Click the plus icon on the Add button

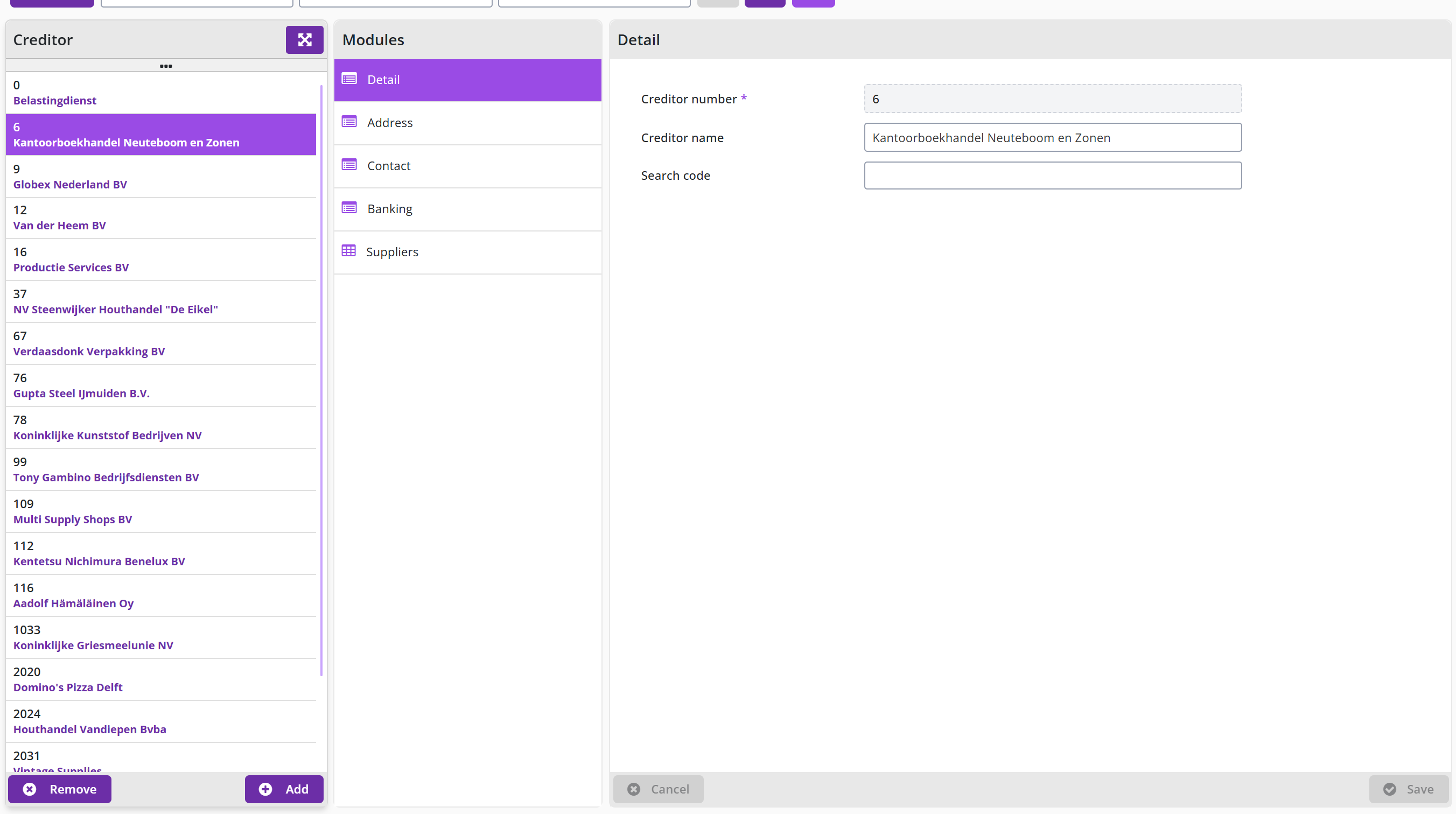point(265,789)
